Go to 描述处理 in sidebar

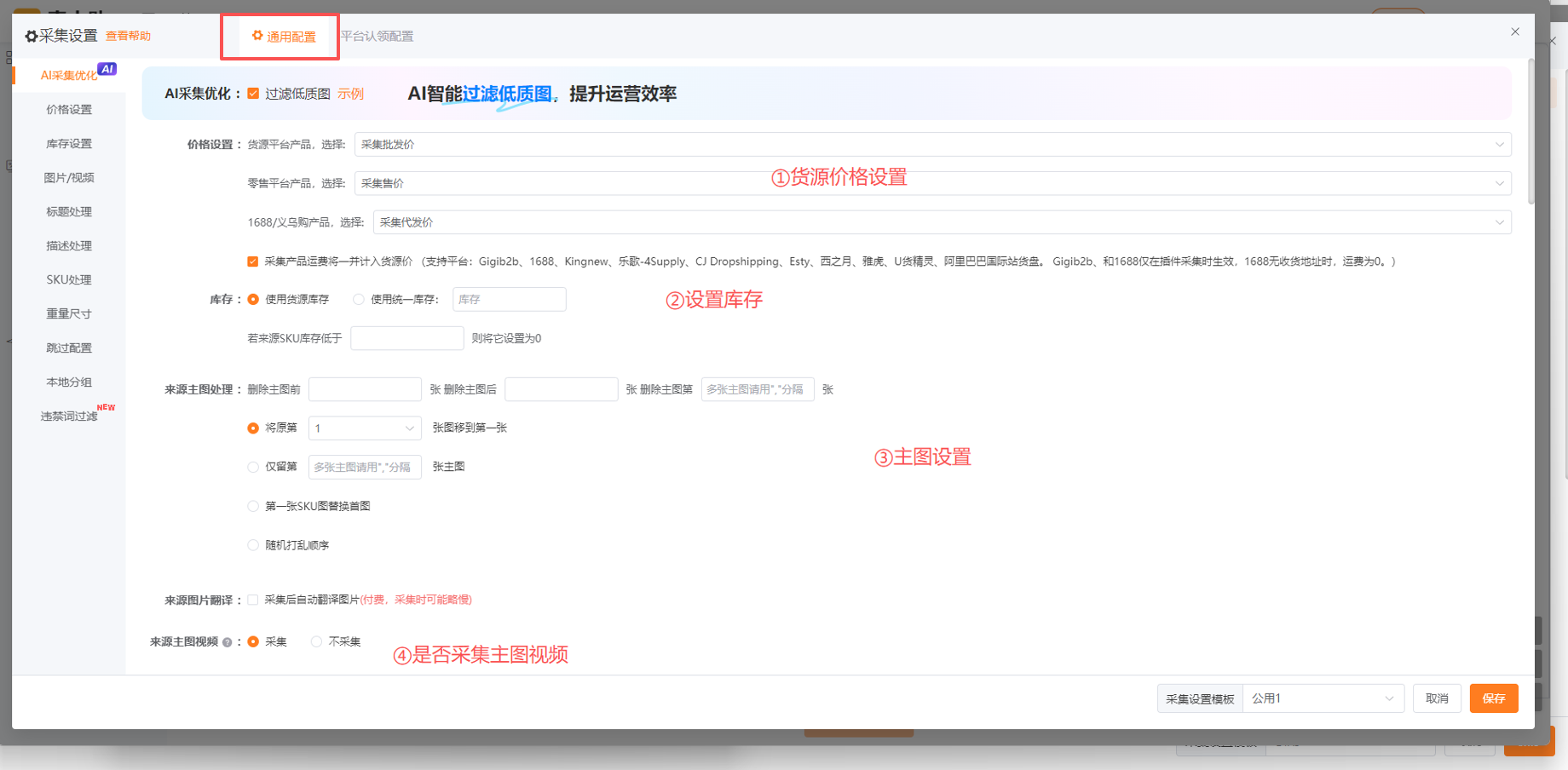[69, 245]
